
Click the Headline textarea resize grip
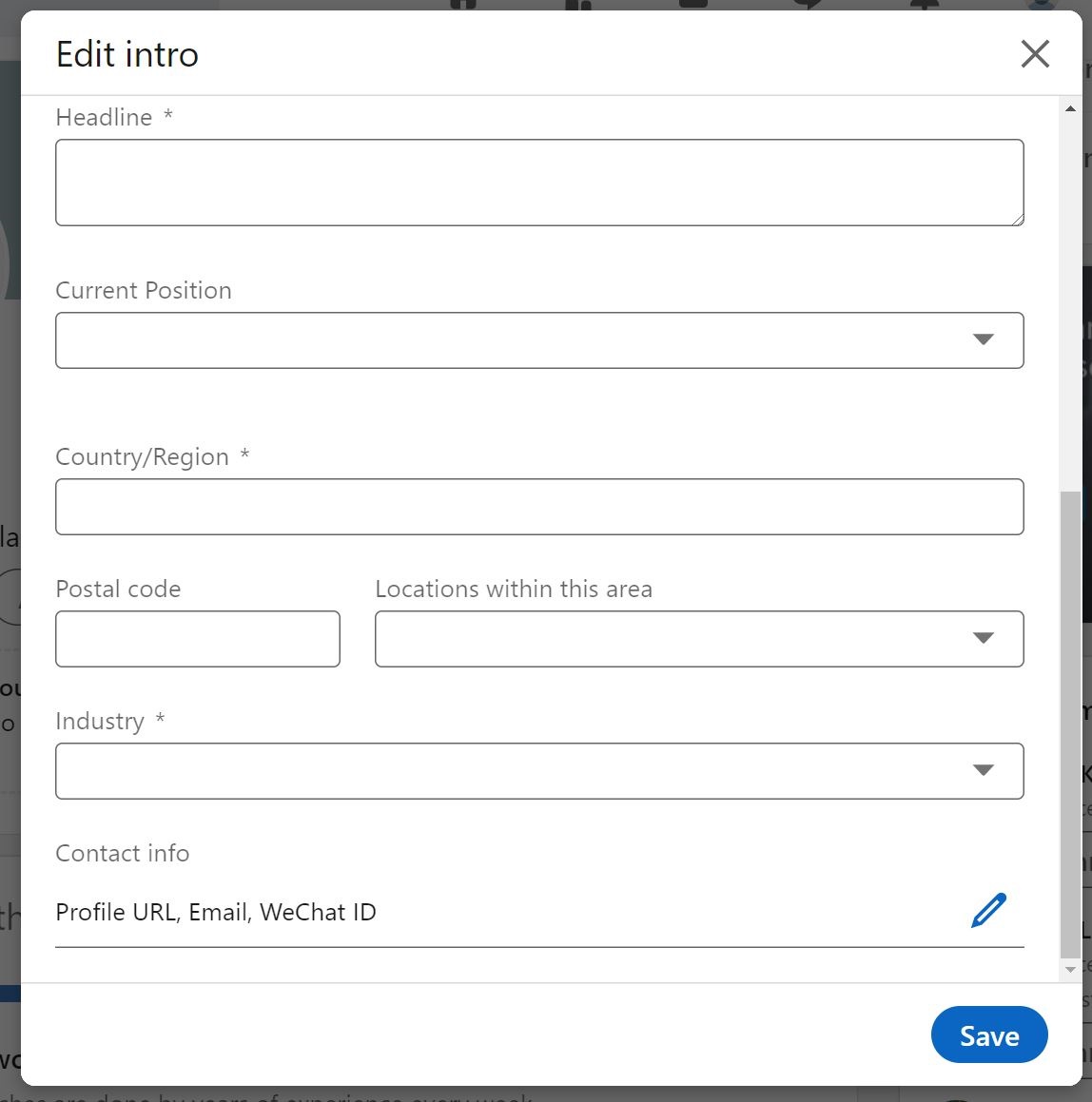pyautogui.click(x=1017, y=219)
